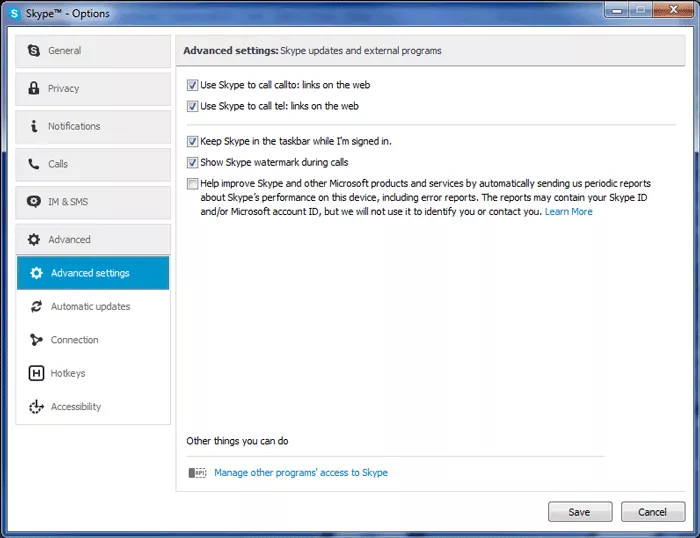The image size is (700, 538).
Task: Click the Skype icon in the title bar
Action: click(14, 13)
